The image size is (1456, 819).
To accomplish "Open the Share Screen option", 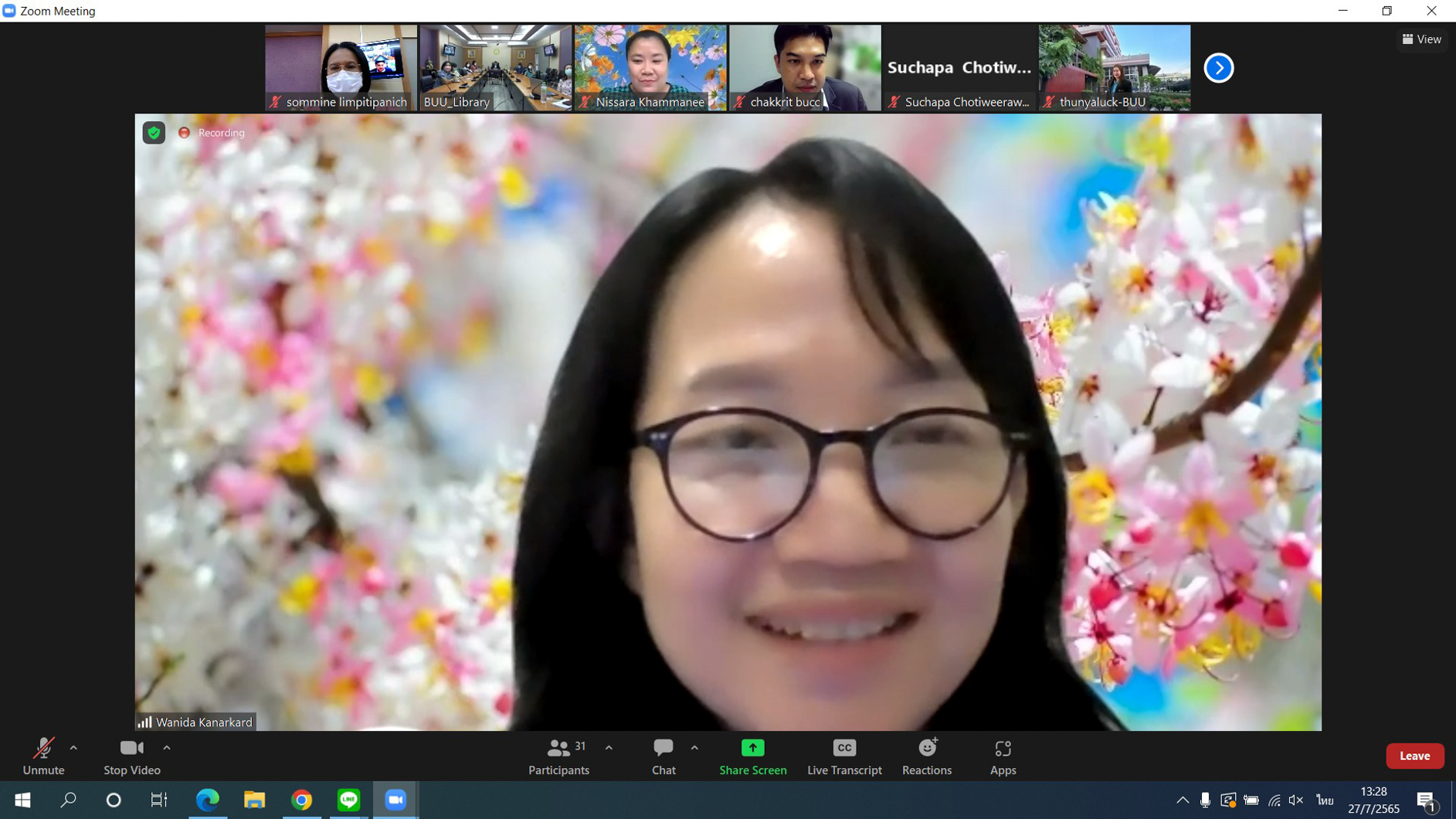I will (752, 756).
